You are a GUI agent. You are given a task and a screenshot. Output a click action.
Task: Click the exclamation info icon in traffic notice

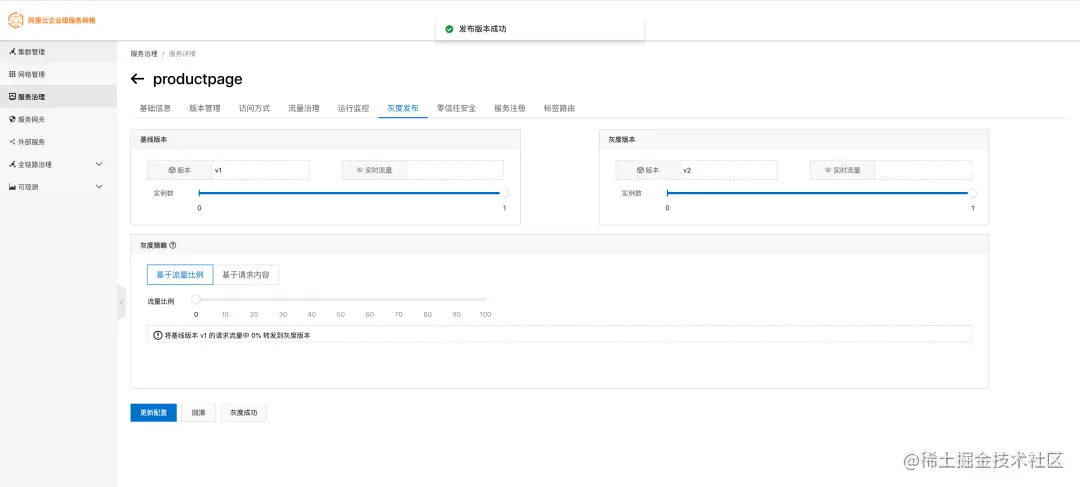tap(158, 335)
